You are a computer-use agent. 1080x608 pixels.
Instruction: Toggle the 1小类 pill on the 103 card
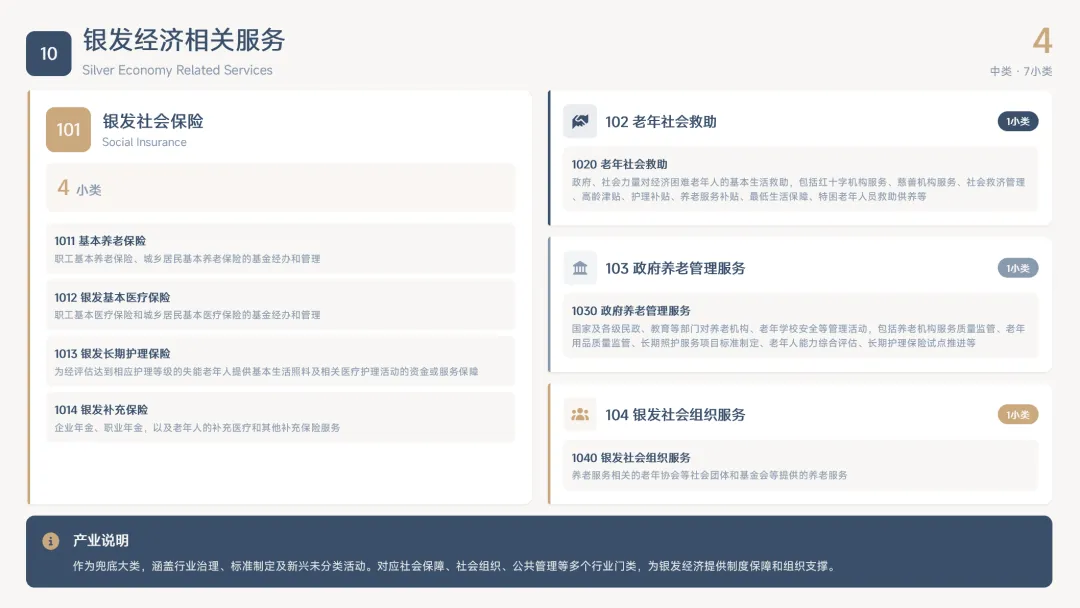click(1017, 268)
